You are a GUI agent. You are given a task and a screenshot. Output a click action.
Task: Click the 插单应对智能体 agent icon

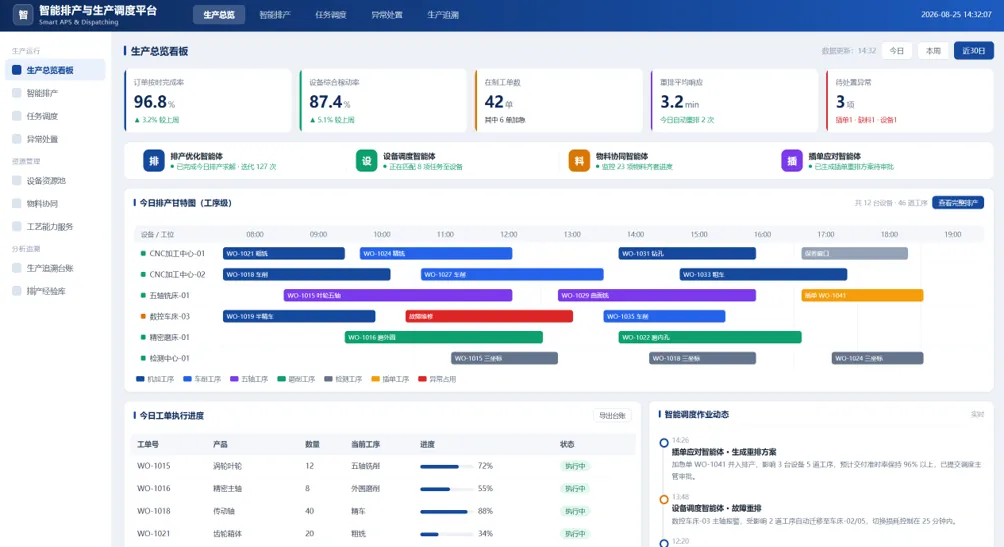pyautogui.click(x=791, y=161)
